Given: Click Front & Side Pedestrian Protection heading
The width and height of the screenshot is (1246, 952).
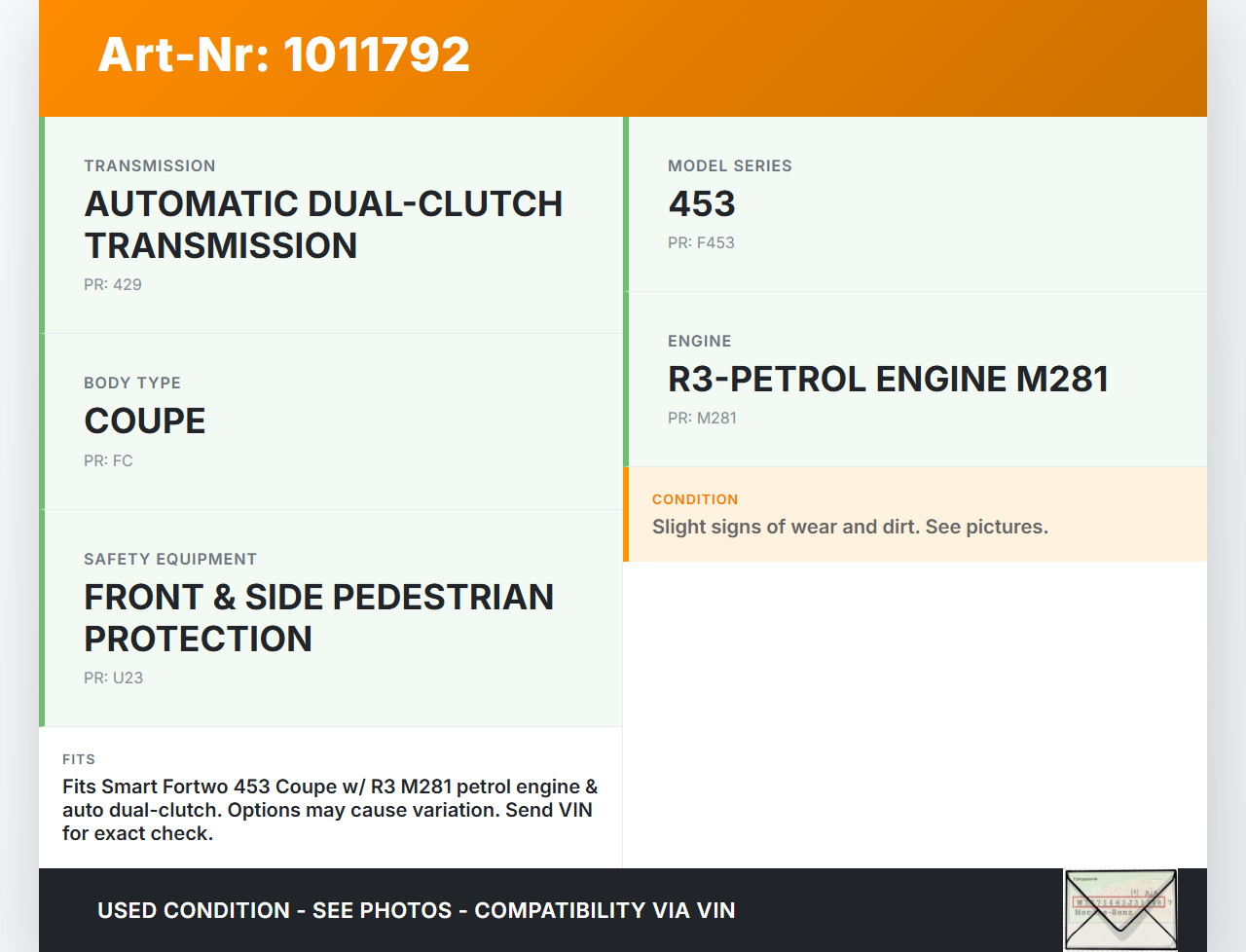Looking at the screenshot, I should [x=318, y=618].
